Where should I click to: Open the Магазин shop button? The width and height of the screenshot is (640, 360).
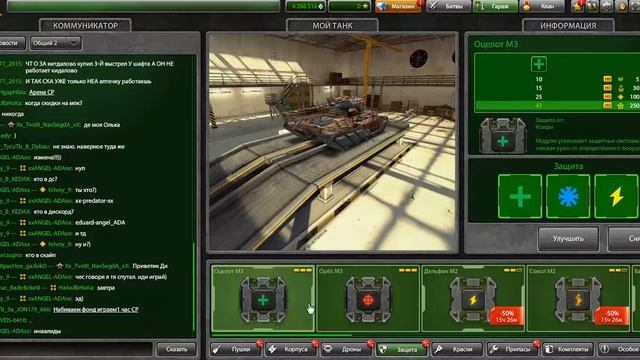click(398, 6)
